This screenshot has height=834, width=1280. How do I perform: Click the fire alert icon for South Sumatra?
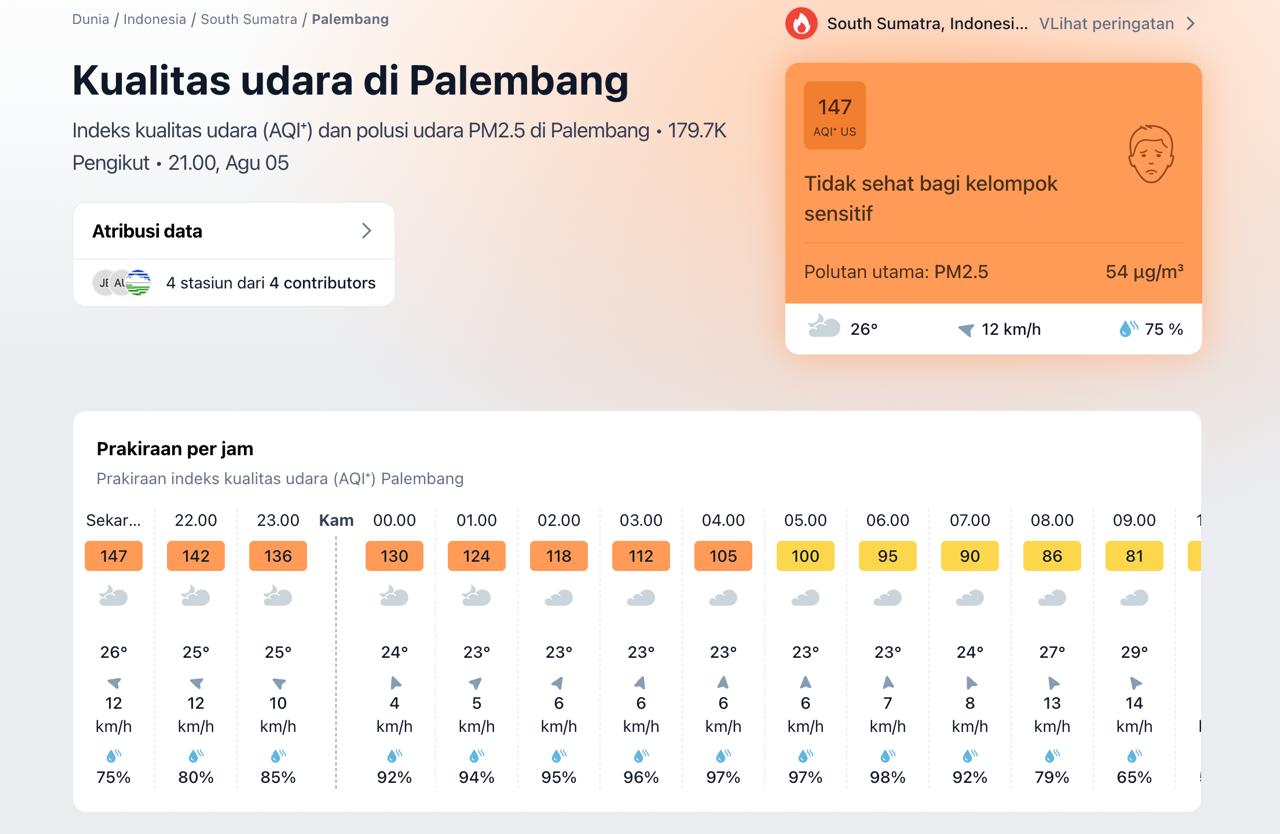click(x=801, y=23)
